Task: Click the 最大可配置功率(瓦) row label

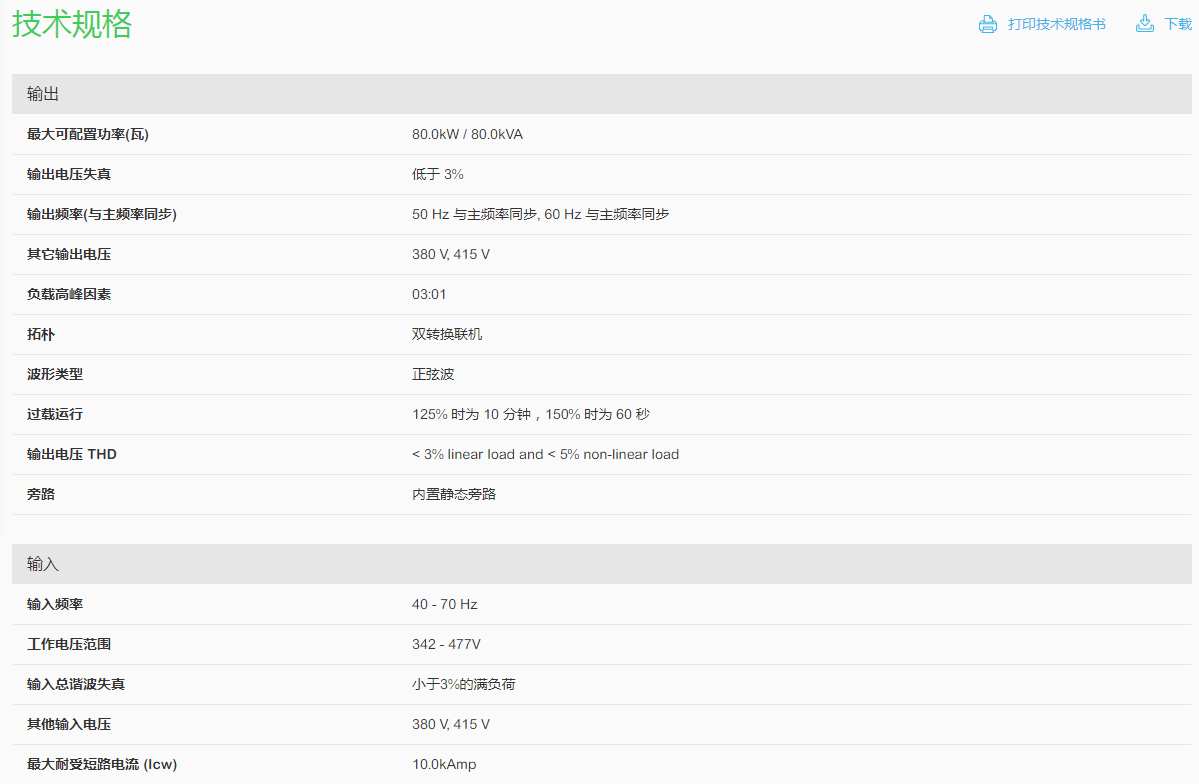Action: tap(88, 134)
